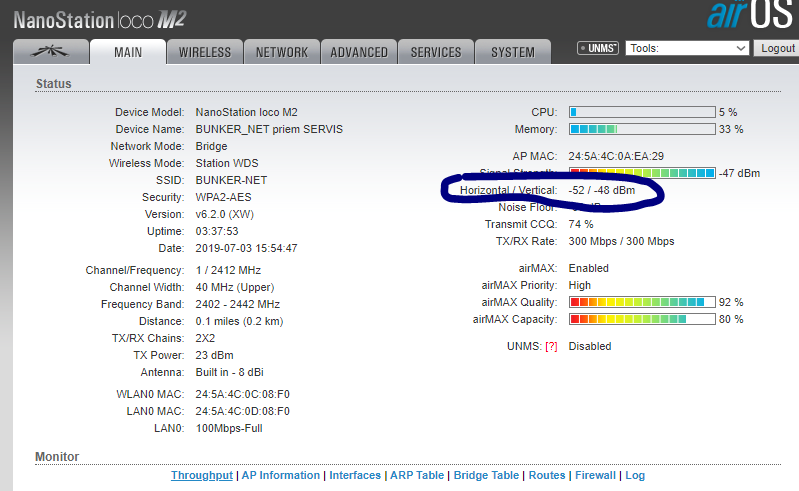Open the SERVICES tab

pos(436,52)
